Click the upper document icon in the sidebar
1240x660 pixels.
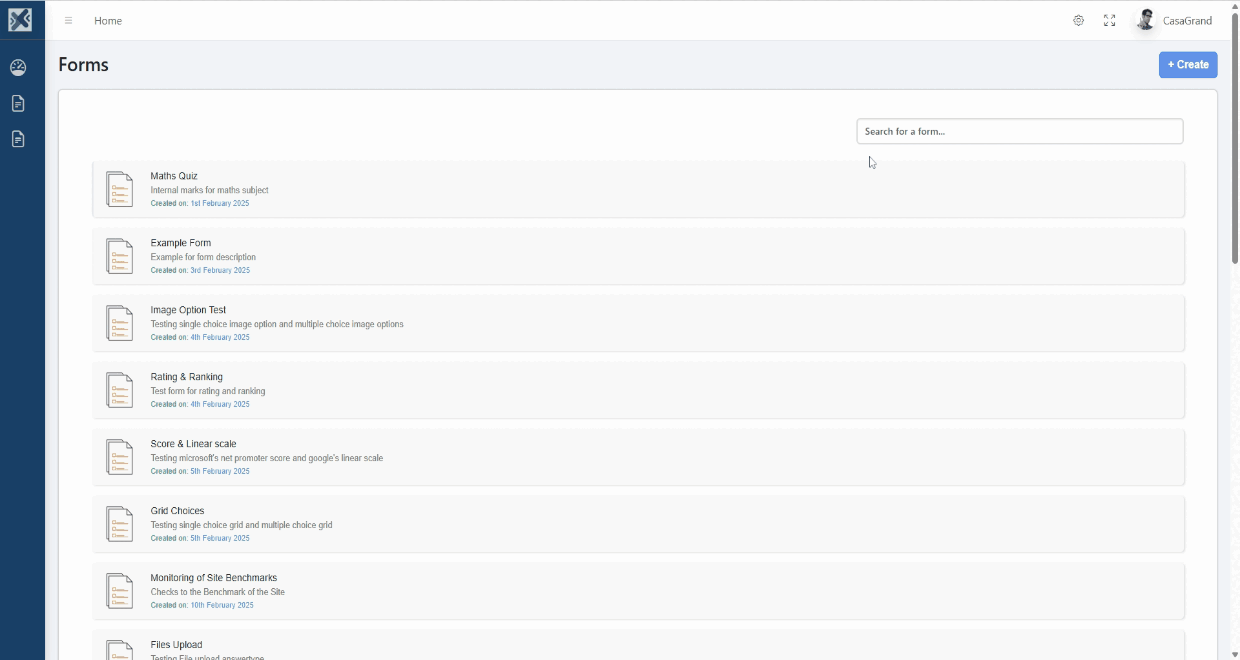point(18,104)
